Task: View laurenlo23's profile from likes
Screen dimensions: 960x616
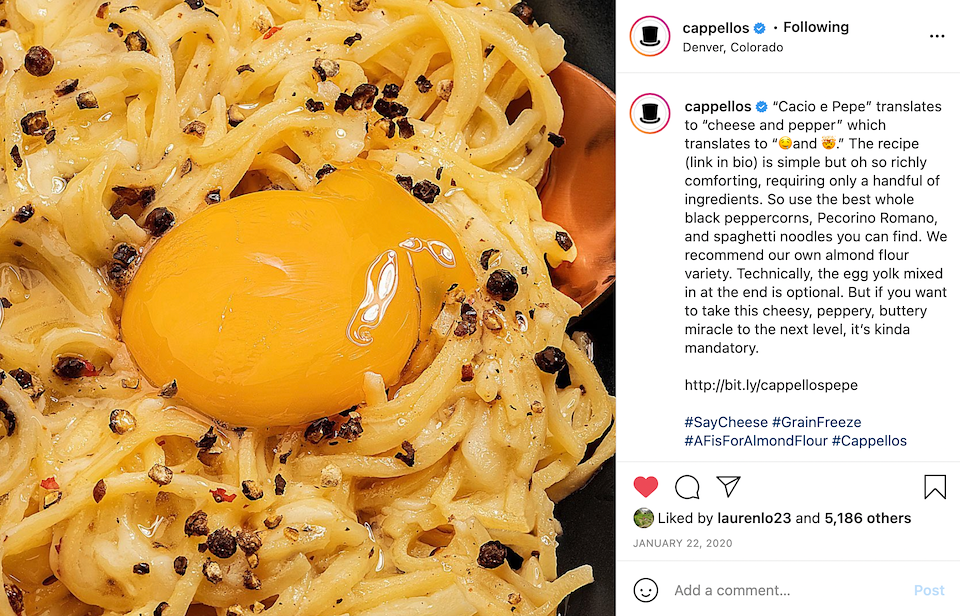Action: (754, 518)
